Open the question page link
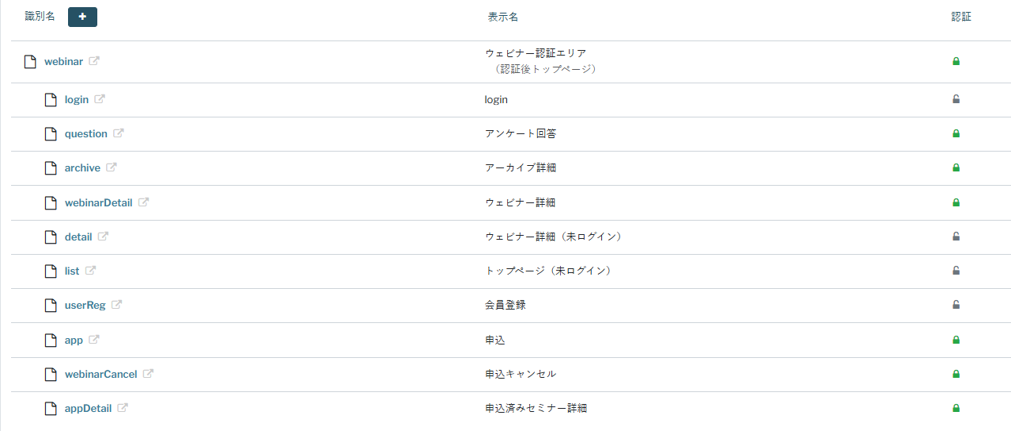The width and height of the screenshot is (1011, 431). click(x=85, y=133)
